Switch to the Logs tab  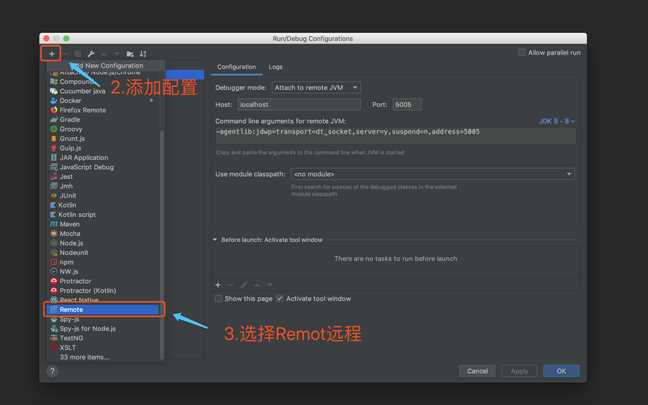[276, 67]
